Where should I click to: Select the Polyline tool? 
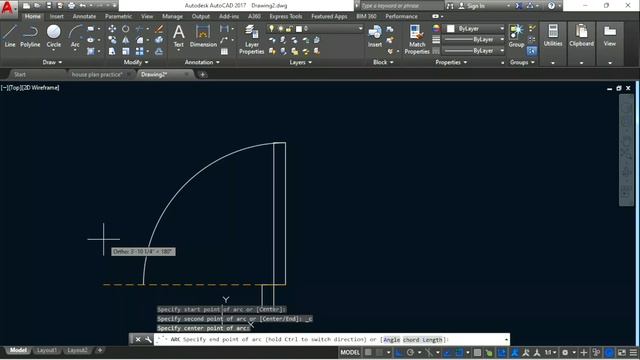click(30, 36)
